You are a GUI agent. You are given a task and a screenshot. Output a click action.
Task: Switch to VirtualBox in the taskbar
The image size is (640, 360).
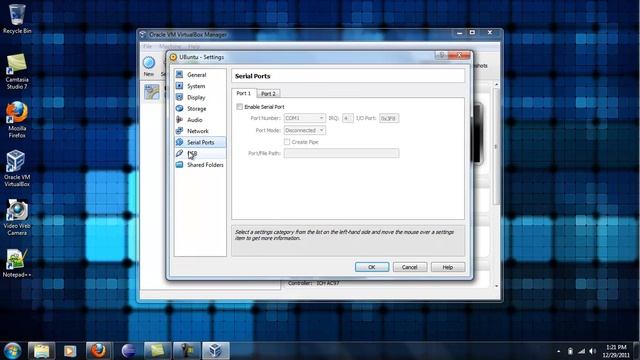(x=216, y=351)
